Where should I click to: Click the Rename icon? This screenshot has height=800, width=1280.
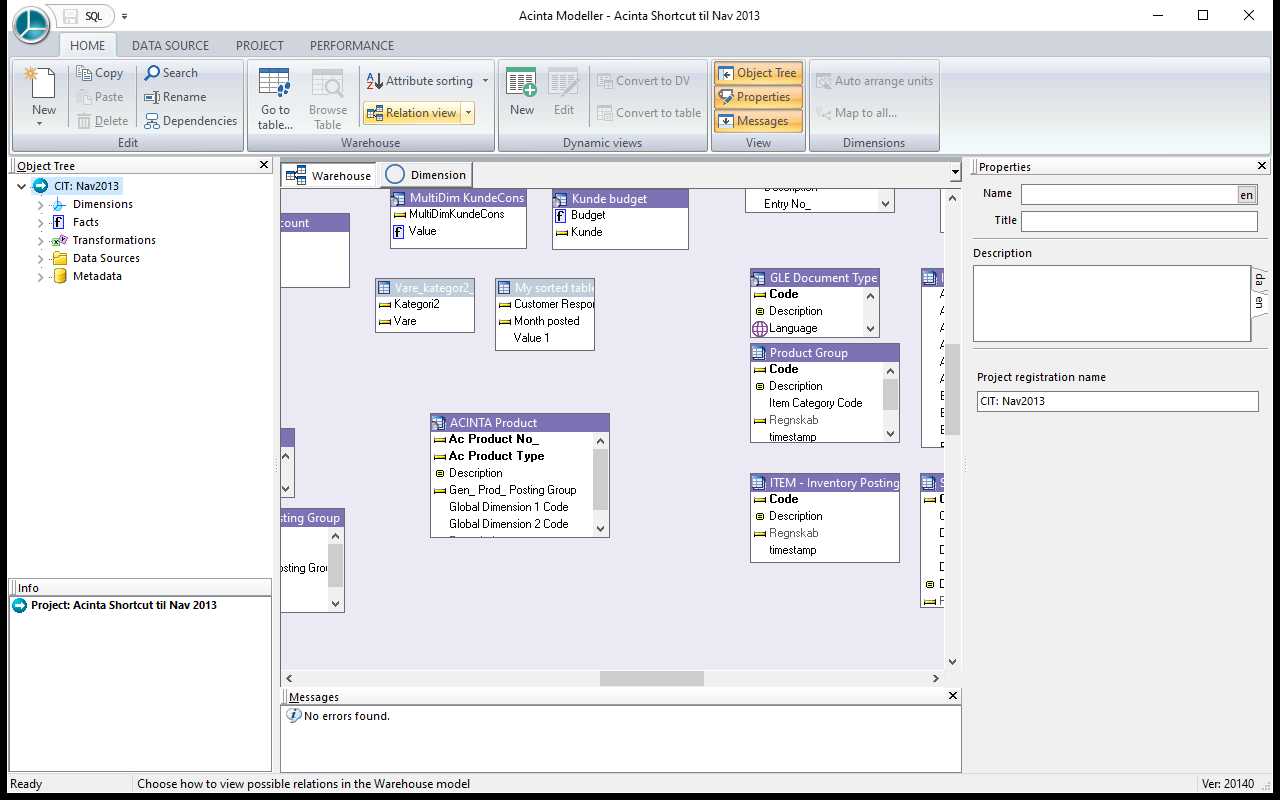point(152,97)
